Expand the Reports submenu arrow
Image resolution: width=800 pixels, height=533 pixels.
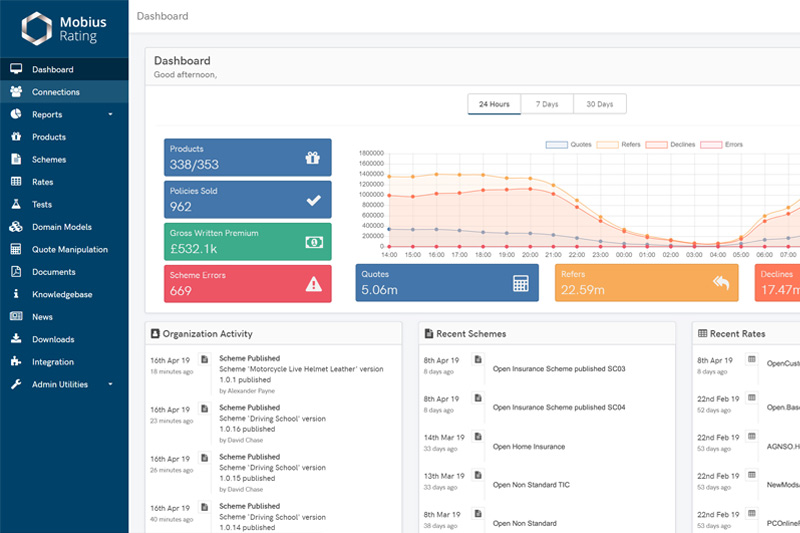click(110, 115)
